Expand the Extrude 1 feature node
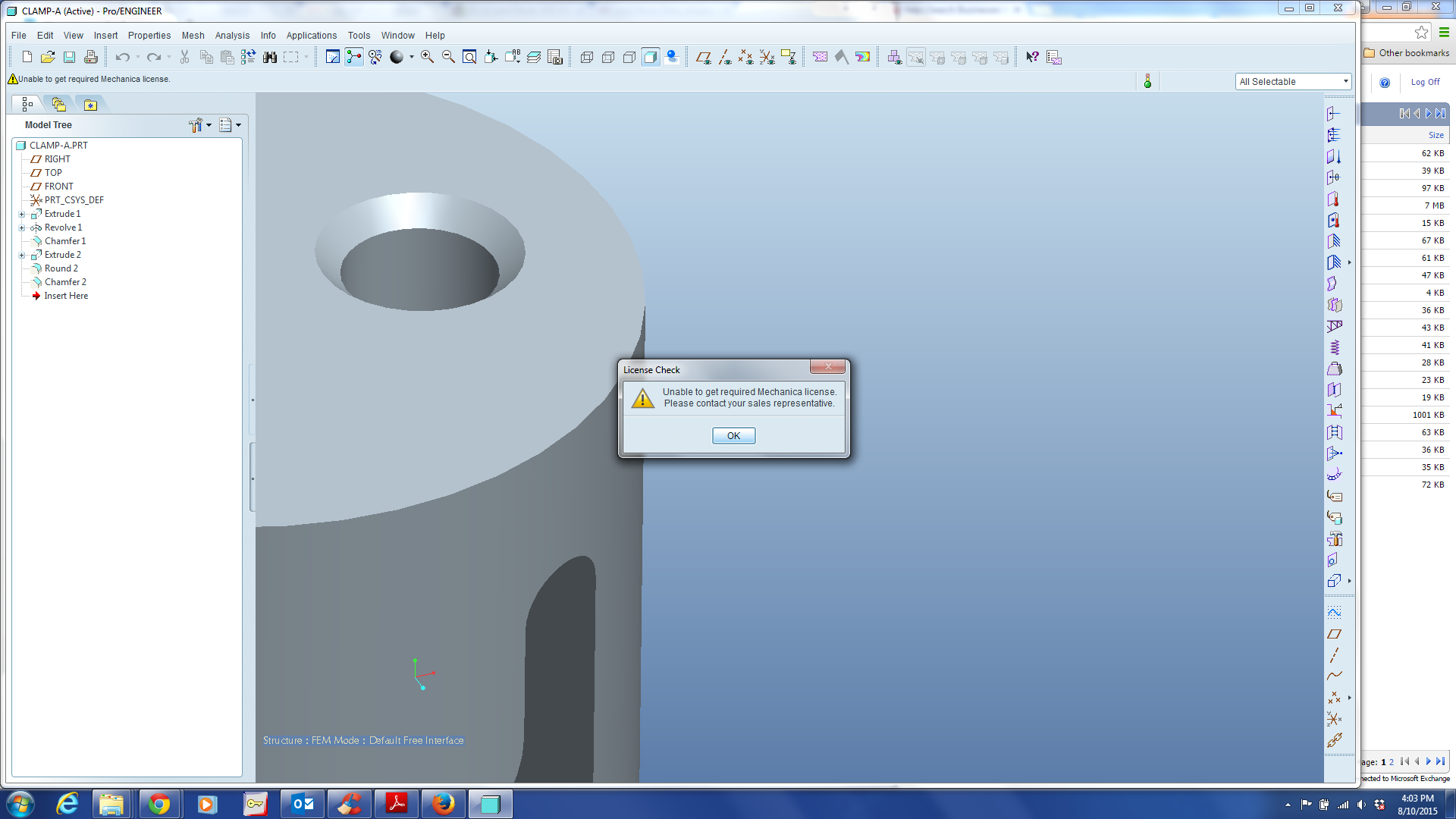Viewport: 1456px width, 819px height. 22,214
